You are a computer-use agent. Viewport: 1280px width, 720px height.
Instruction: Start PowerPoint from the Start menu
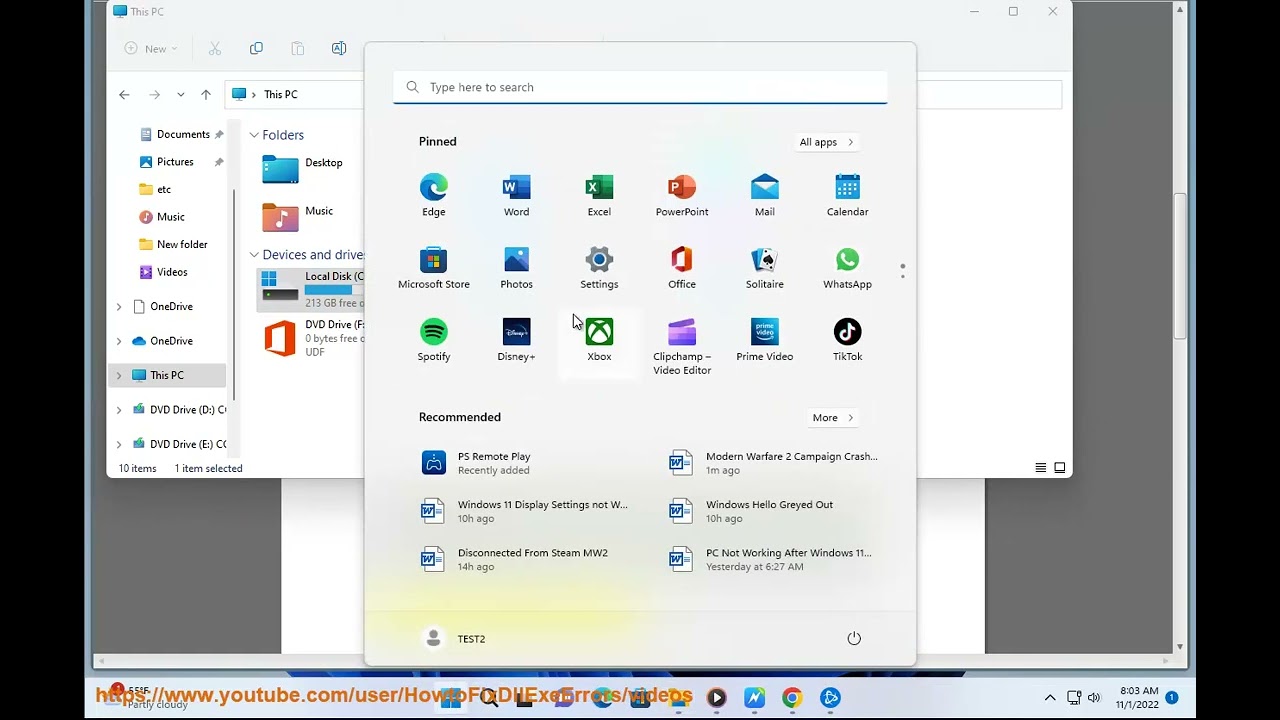pos(682,195)
